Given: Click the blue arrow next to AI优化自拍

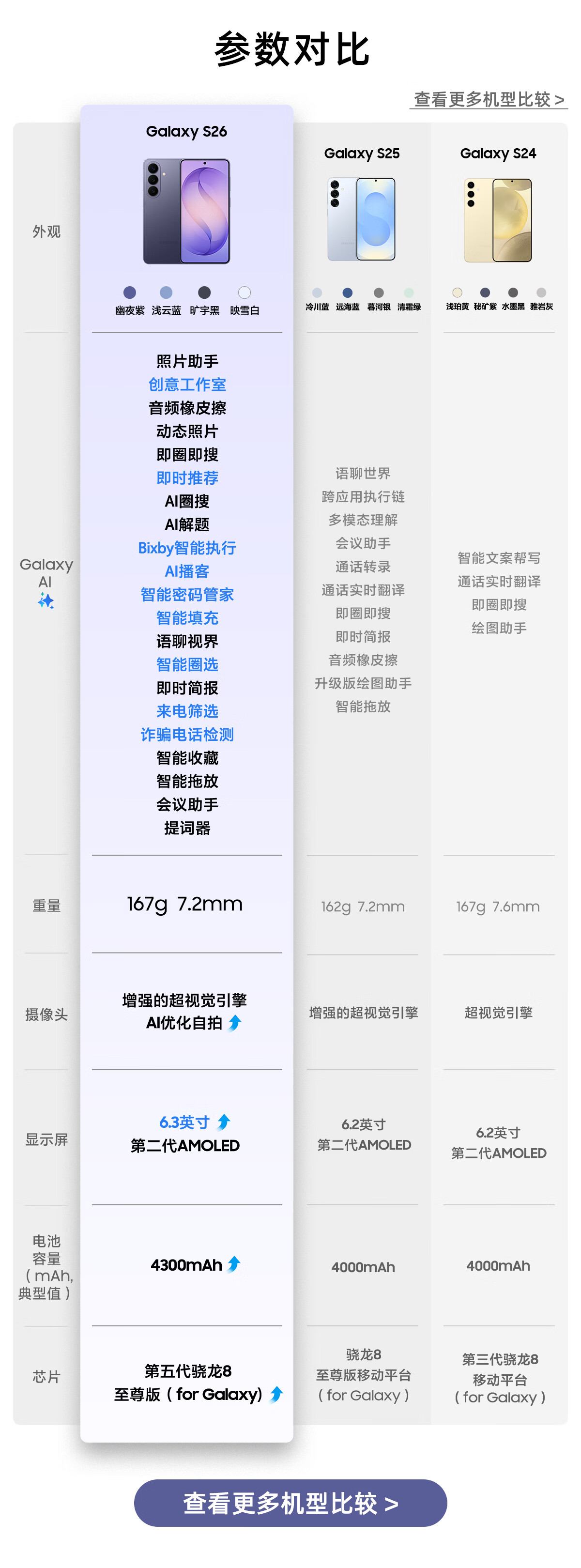Looking at the screenshot, I should (235, 1023).
